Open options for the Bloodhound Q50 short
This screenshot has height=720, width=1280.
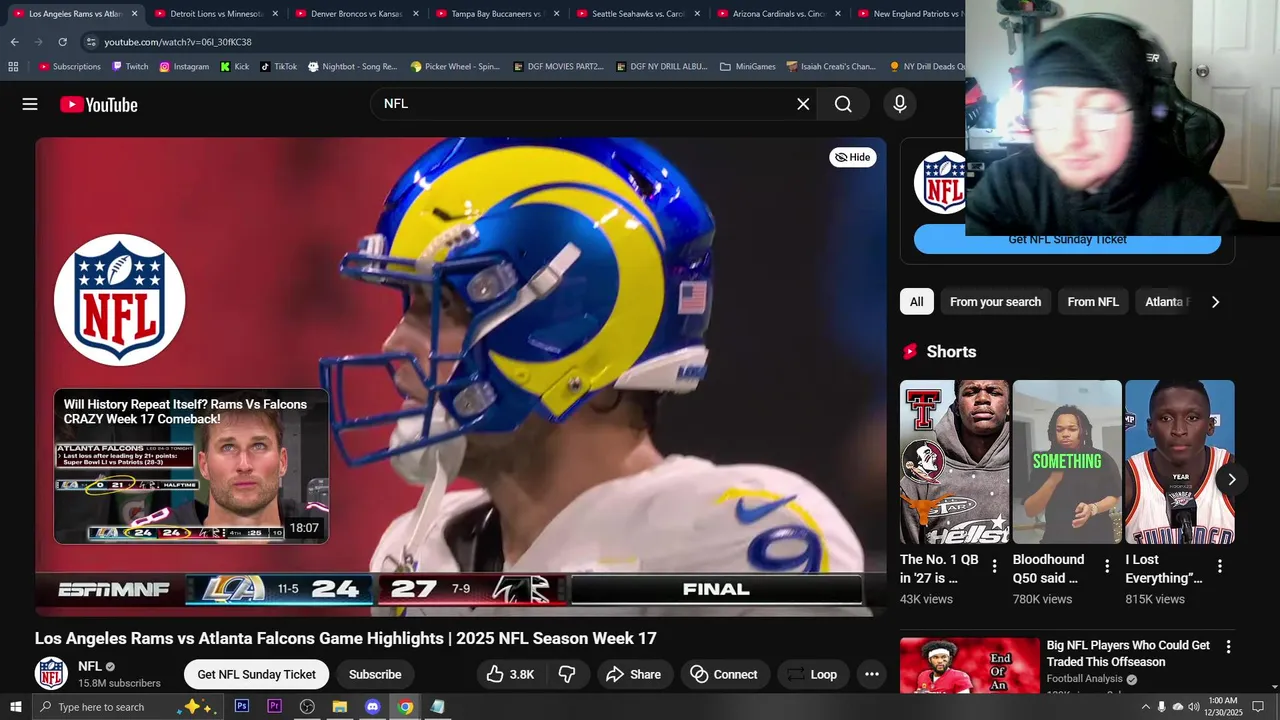click(x=1106, y=566)
